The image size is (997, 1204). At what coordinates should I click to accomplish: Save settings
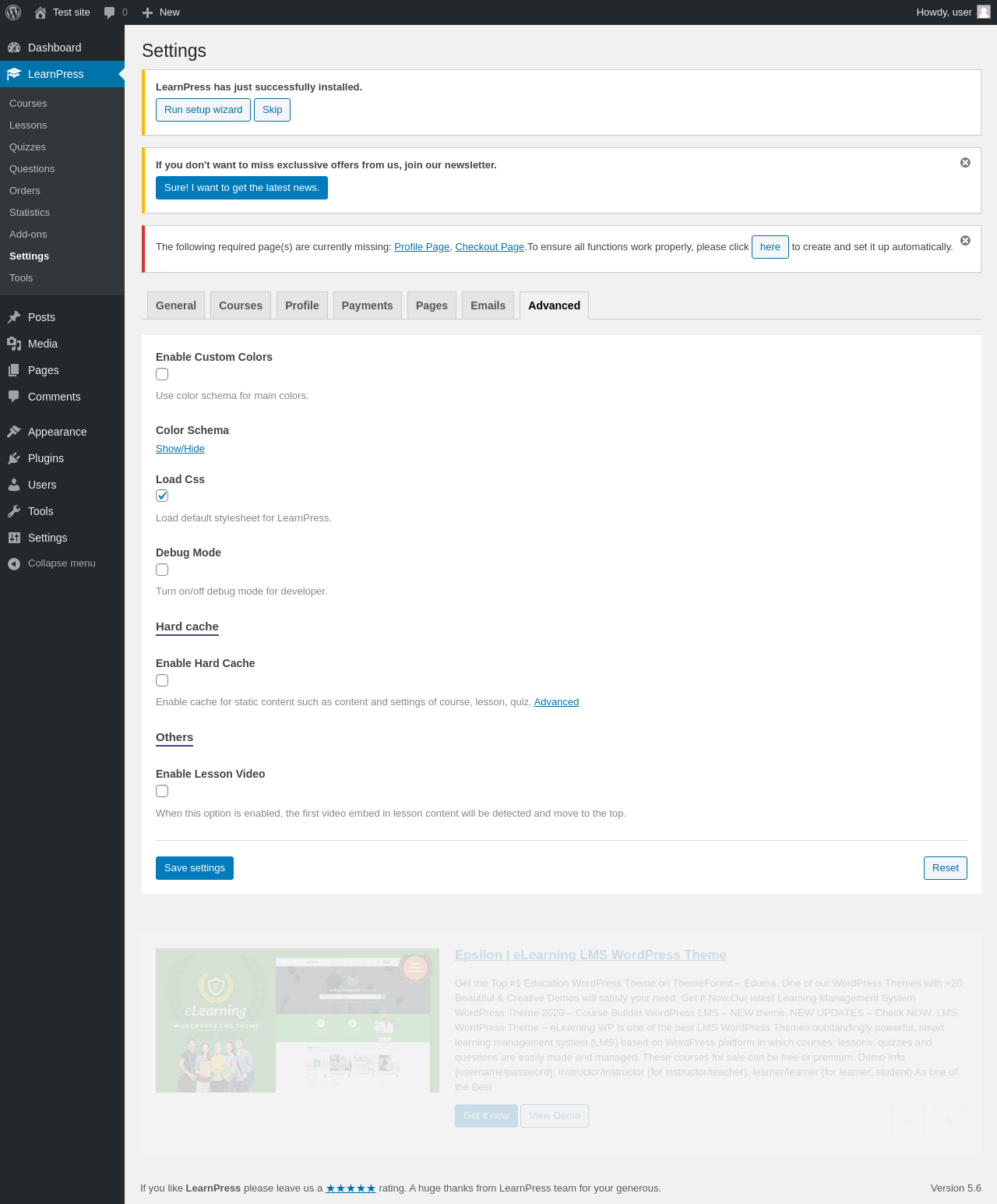[x=195, y=868]
